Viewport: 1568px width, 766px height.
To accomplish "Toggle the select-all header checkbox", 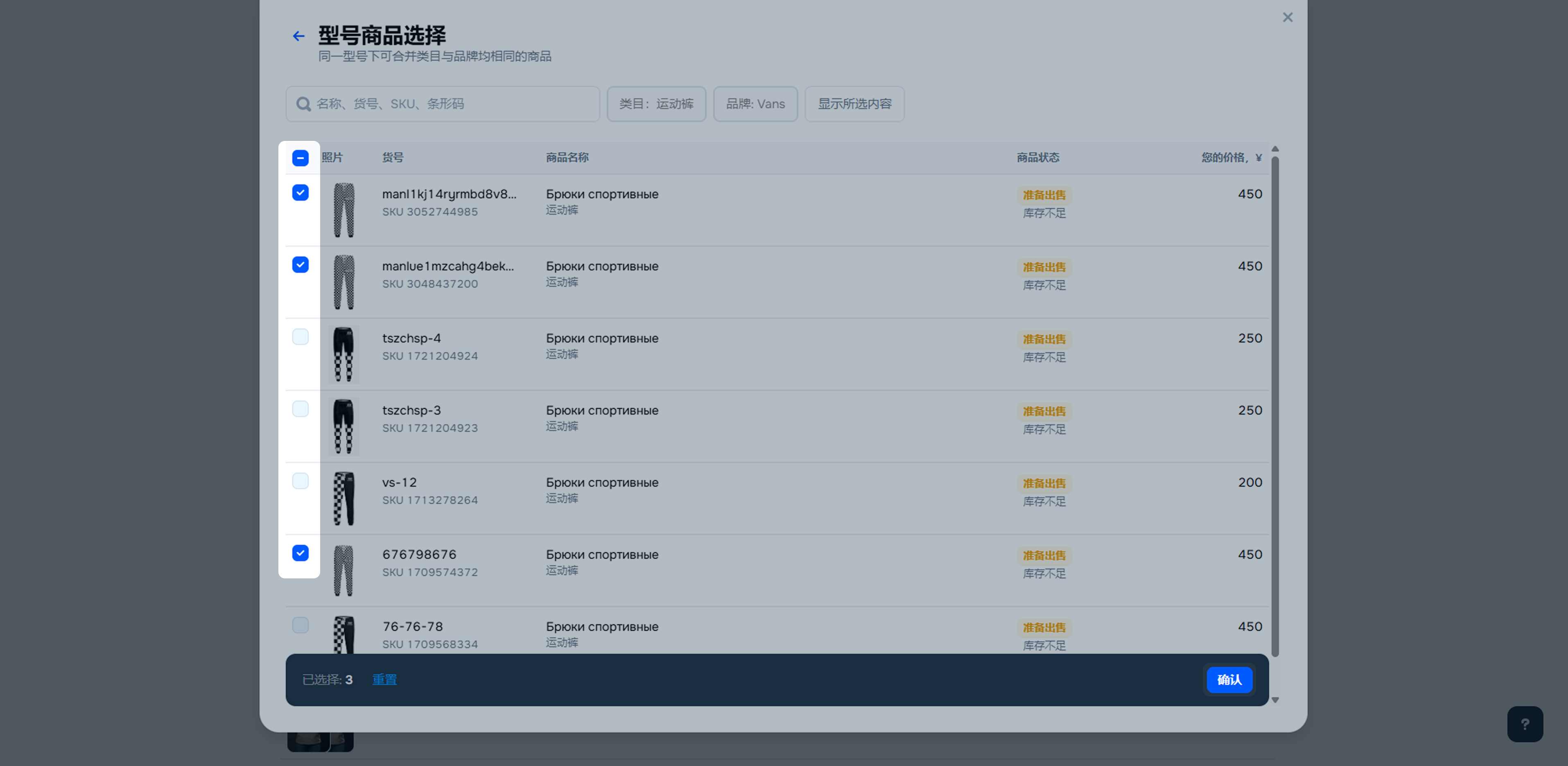I will click(x=300, y=158).
